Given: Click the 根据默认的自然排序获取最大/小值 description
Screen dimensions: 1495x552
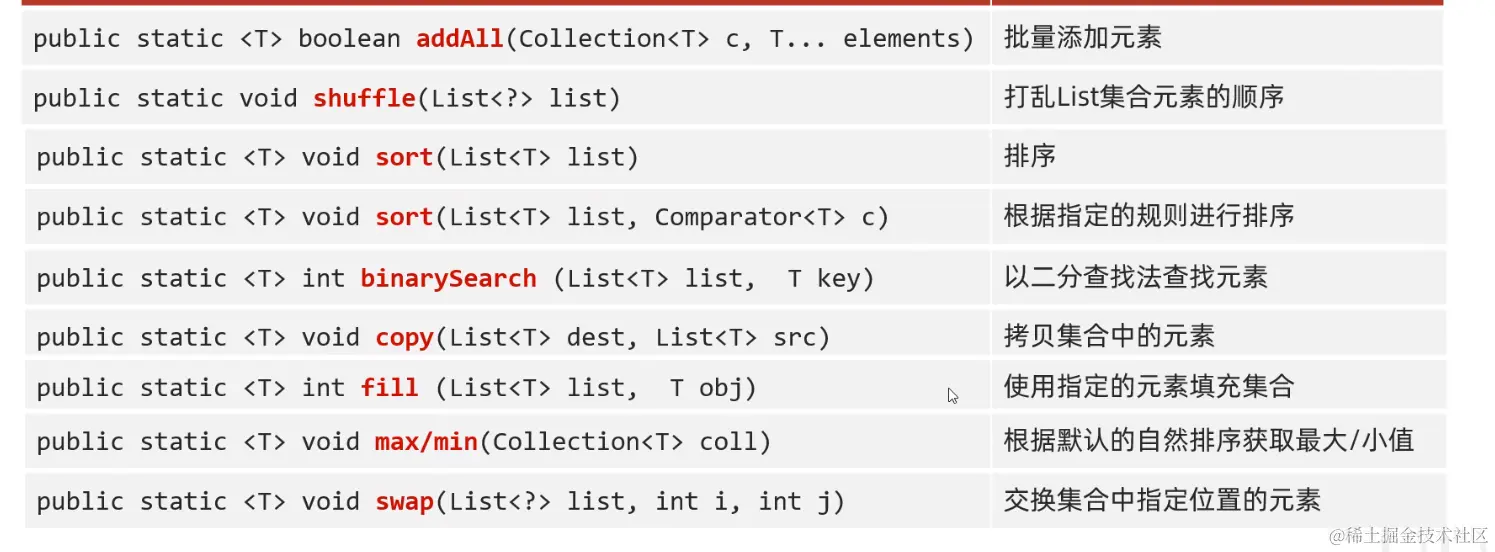Looking at the screenshot, I should coord(1209,440).
